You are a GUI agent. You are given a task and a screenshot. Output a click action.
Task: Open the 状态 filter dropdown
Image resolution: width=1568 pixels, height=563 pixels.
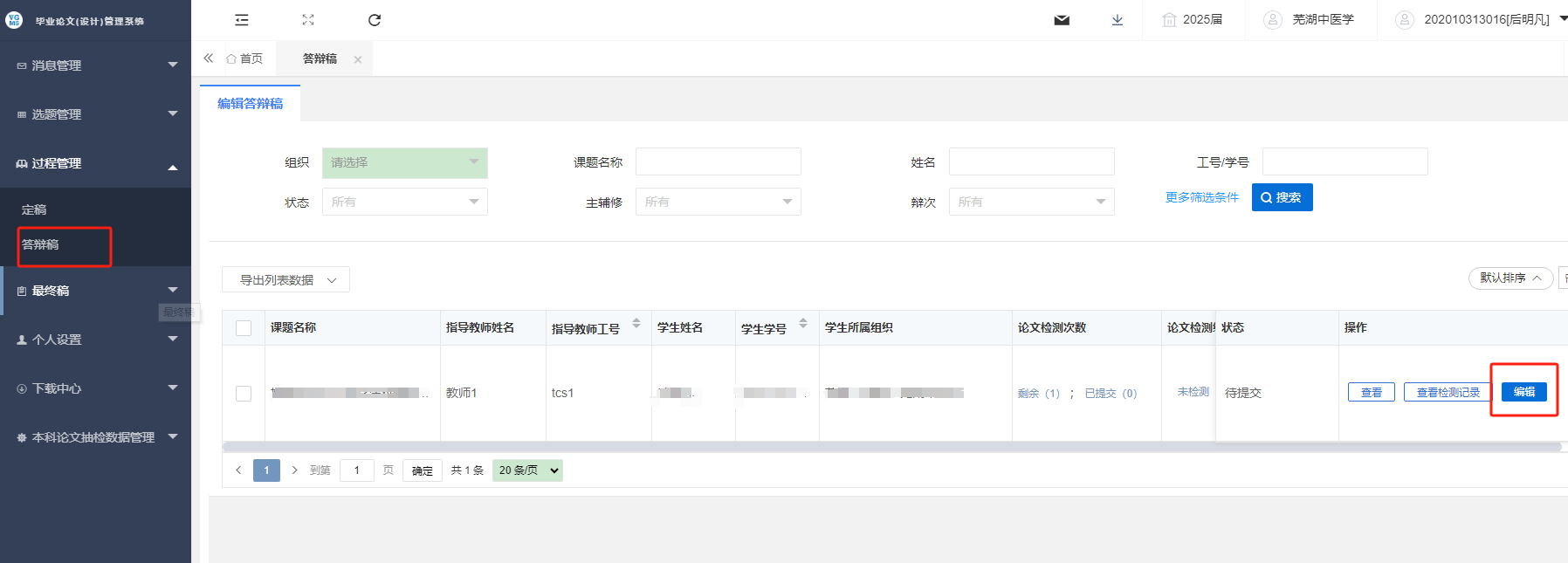pyautogui.click(x=404, y=202)
